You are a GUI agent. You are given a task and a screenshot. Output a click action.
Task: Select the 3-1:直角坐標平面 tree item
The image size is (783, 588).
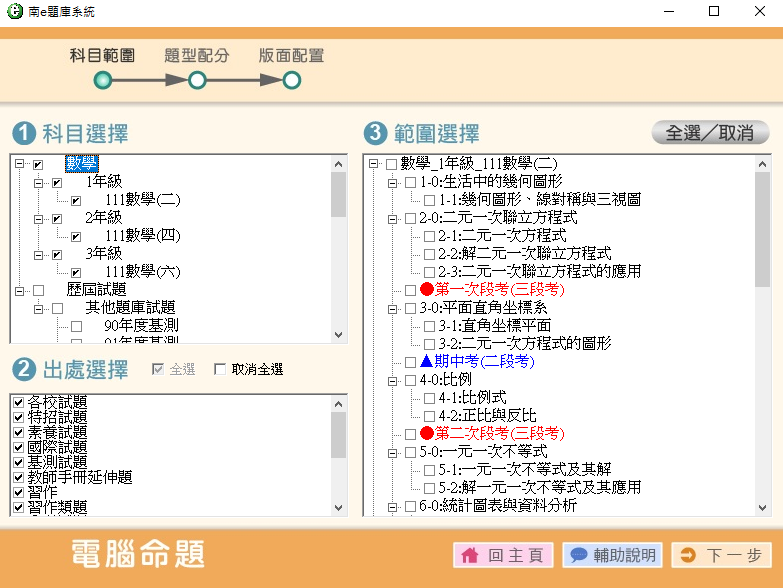494,326
